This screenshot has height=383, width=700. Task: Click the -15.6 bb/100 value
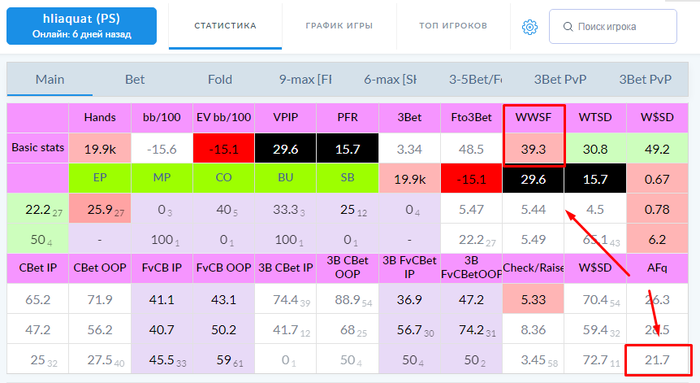tap(162, 149)
